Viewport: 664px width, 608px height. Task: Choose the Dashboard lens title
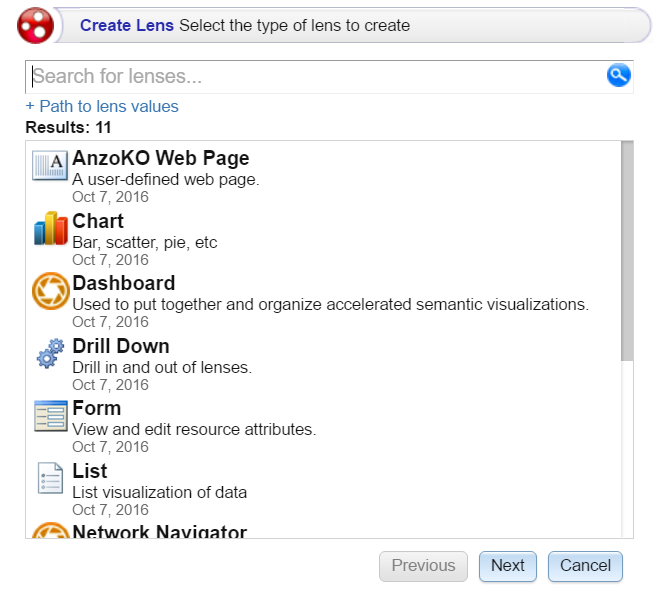click(x=124, y=283)
